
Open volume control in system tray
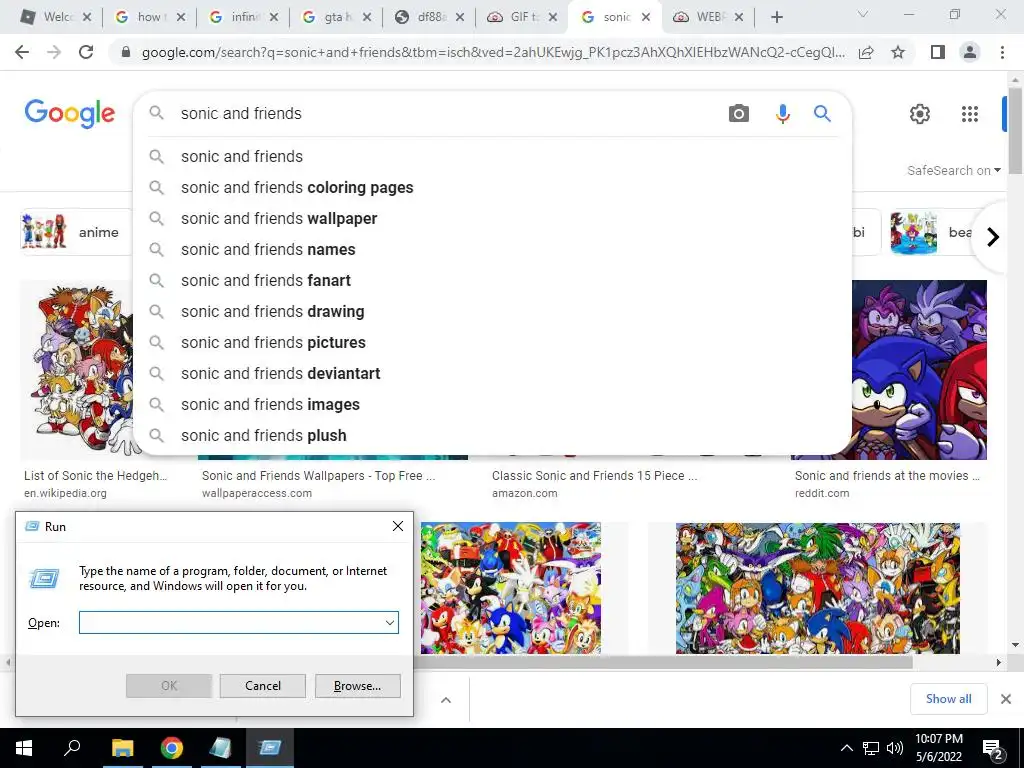[895, 748]
